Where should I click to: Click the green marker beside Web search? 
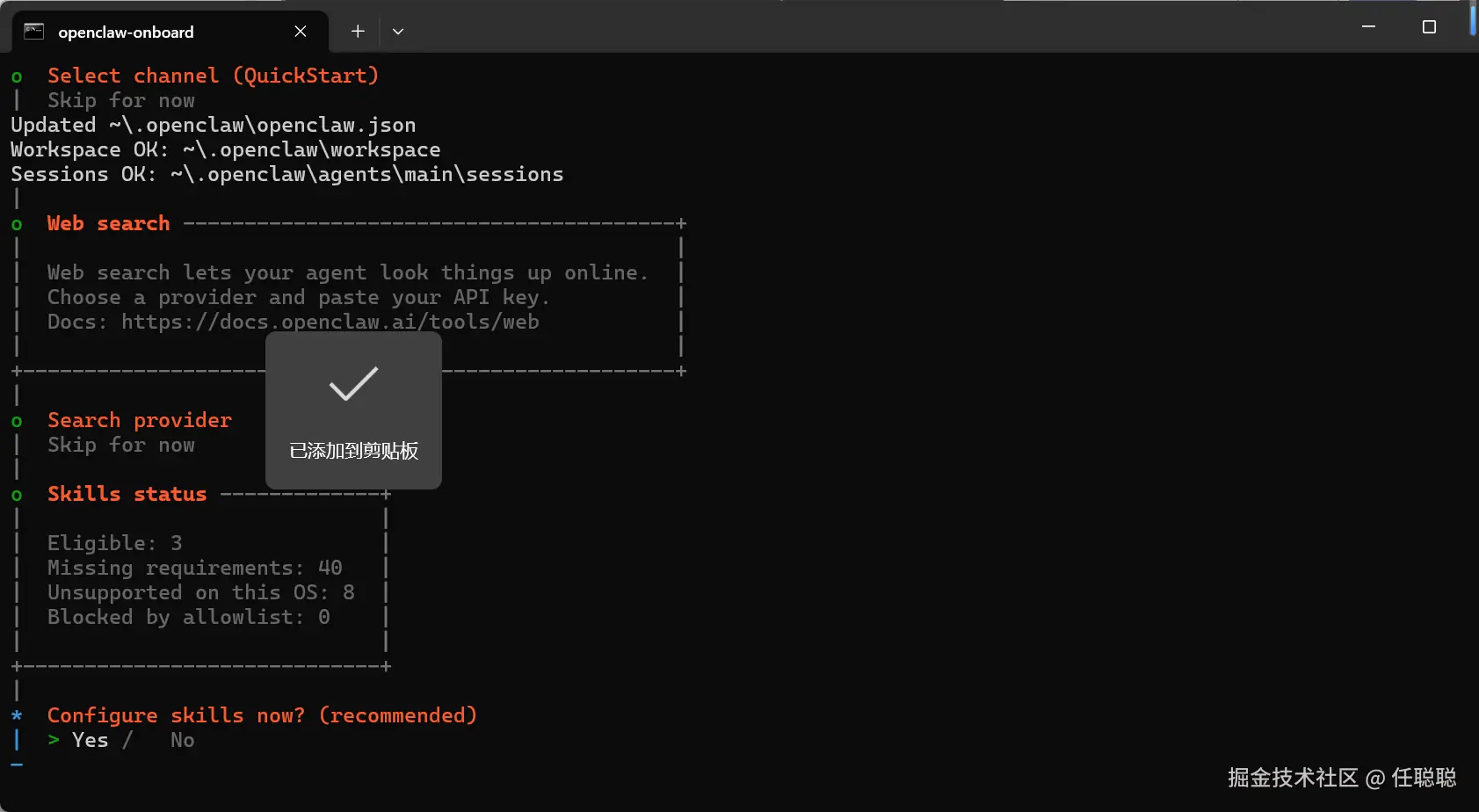(17, 224)
